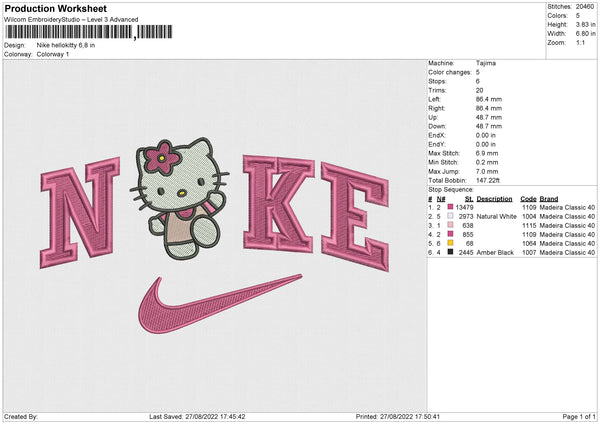Select the design name 'Nike hellokitty 6,8 in'
600x424 pixels.
pos(66,45)
